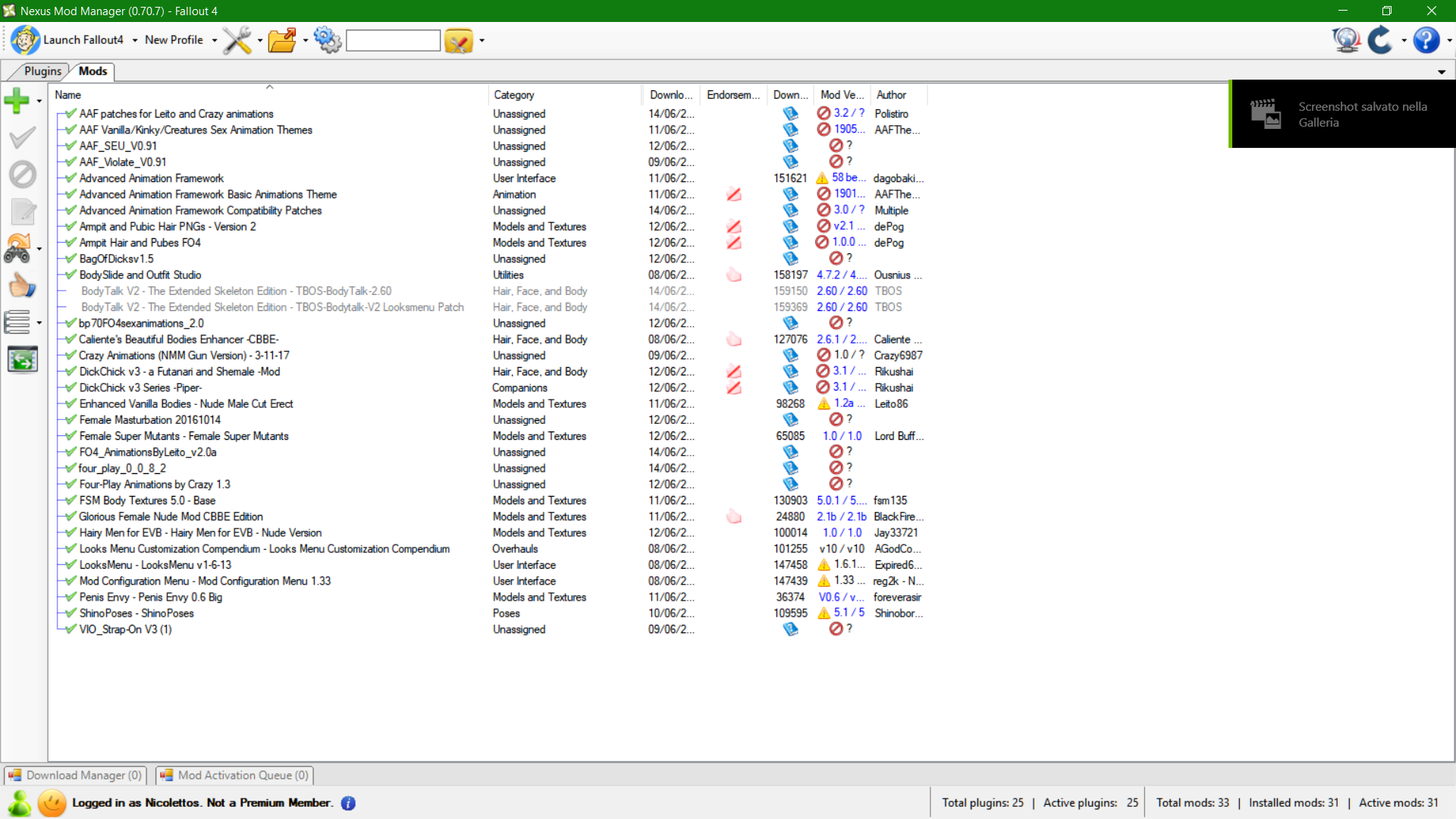
Task: Click the endorse thumbs-up hand icon in sidebar
Action: [23, 286]
